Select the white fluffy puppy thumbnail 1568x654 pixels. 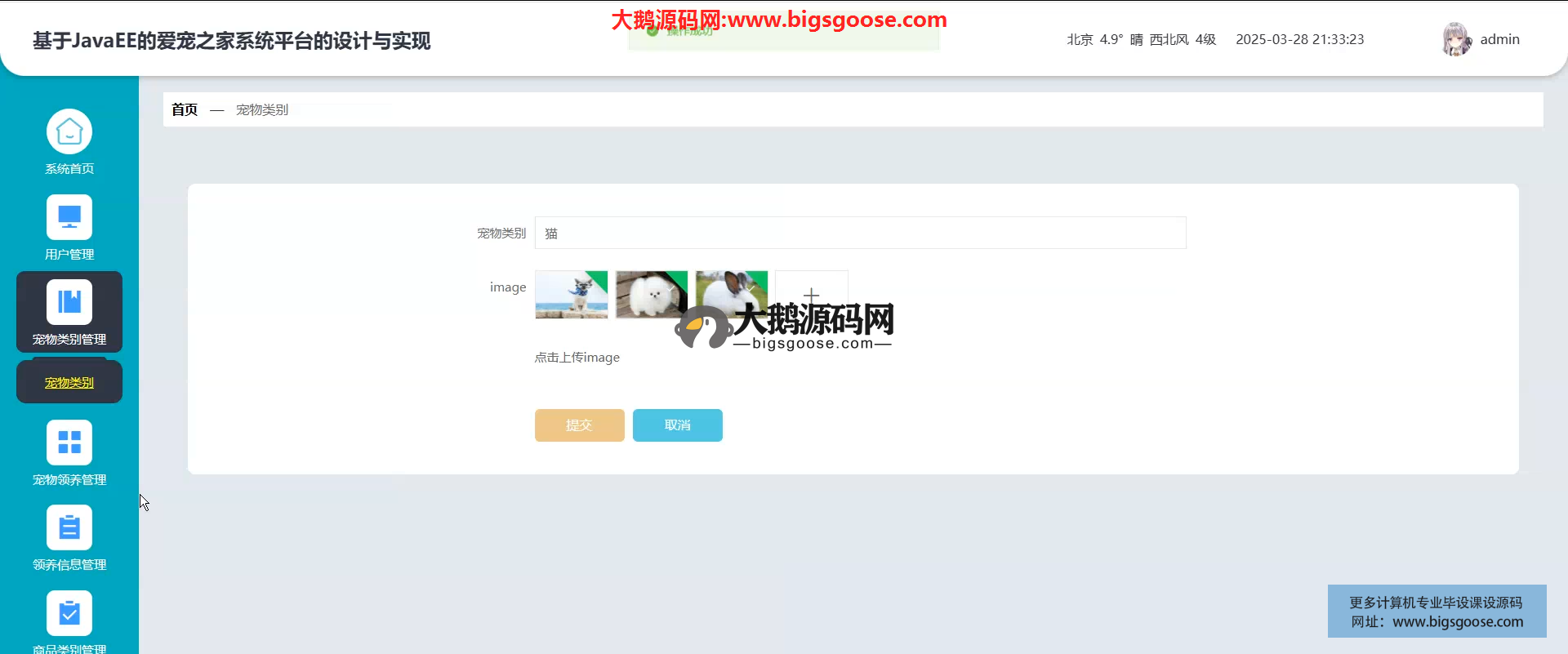pos(651,295)
